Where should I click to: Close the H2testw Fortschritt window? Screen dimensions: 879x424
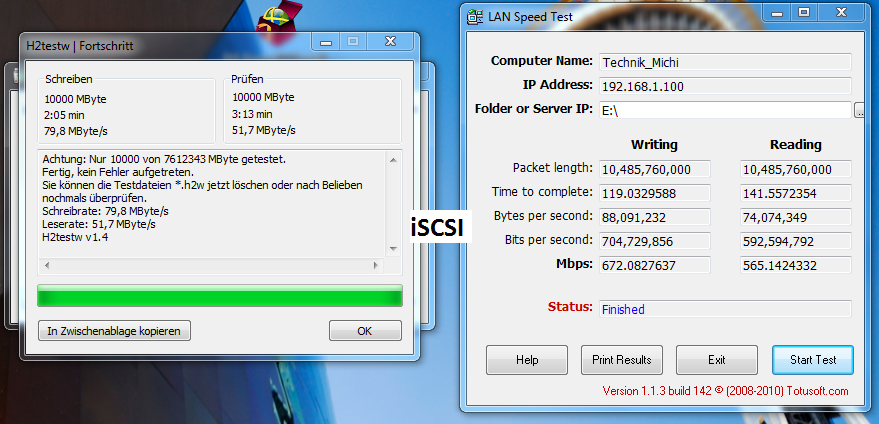coord(391,42)
